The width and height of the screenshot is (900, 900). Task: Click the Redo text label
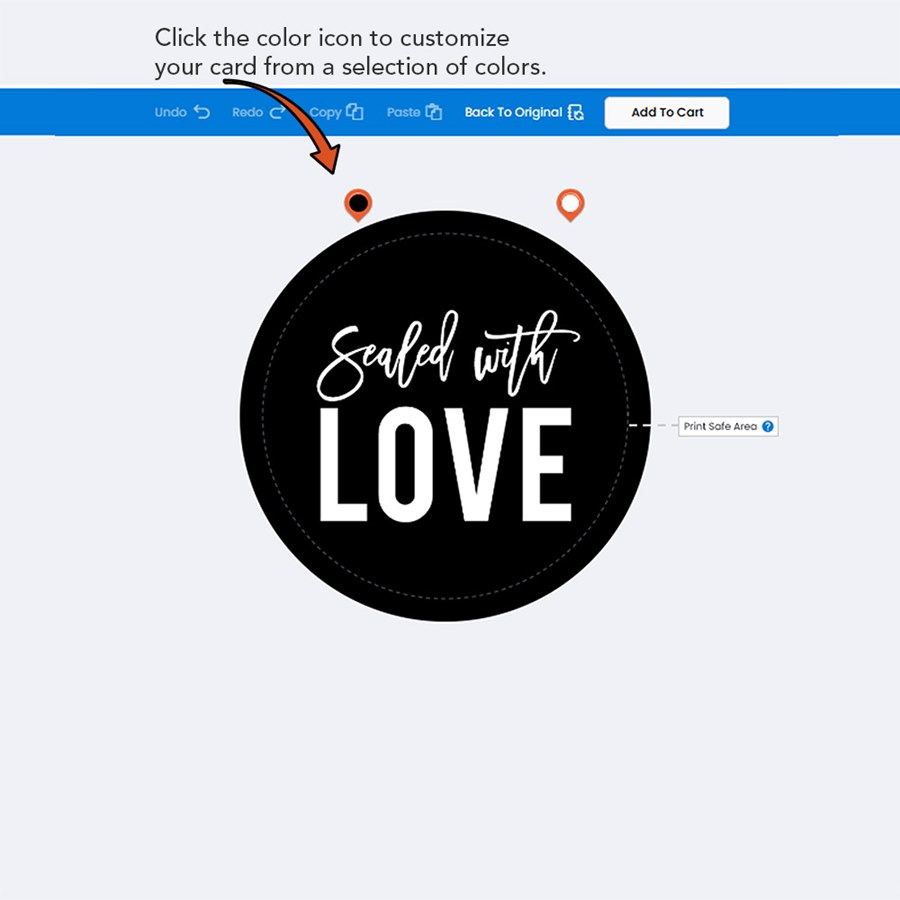247,112
